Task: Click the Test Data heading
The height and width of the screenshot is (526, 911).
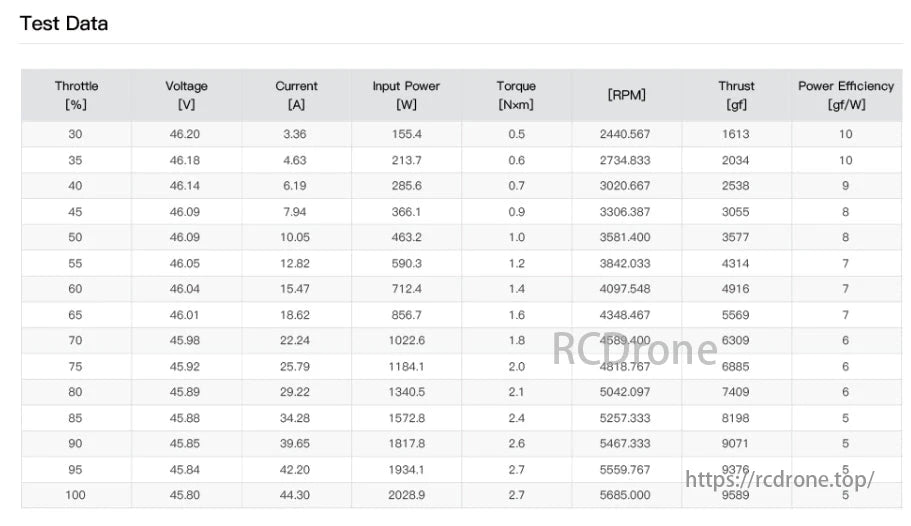Action: pos(64,23)
